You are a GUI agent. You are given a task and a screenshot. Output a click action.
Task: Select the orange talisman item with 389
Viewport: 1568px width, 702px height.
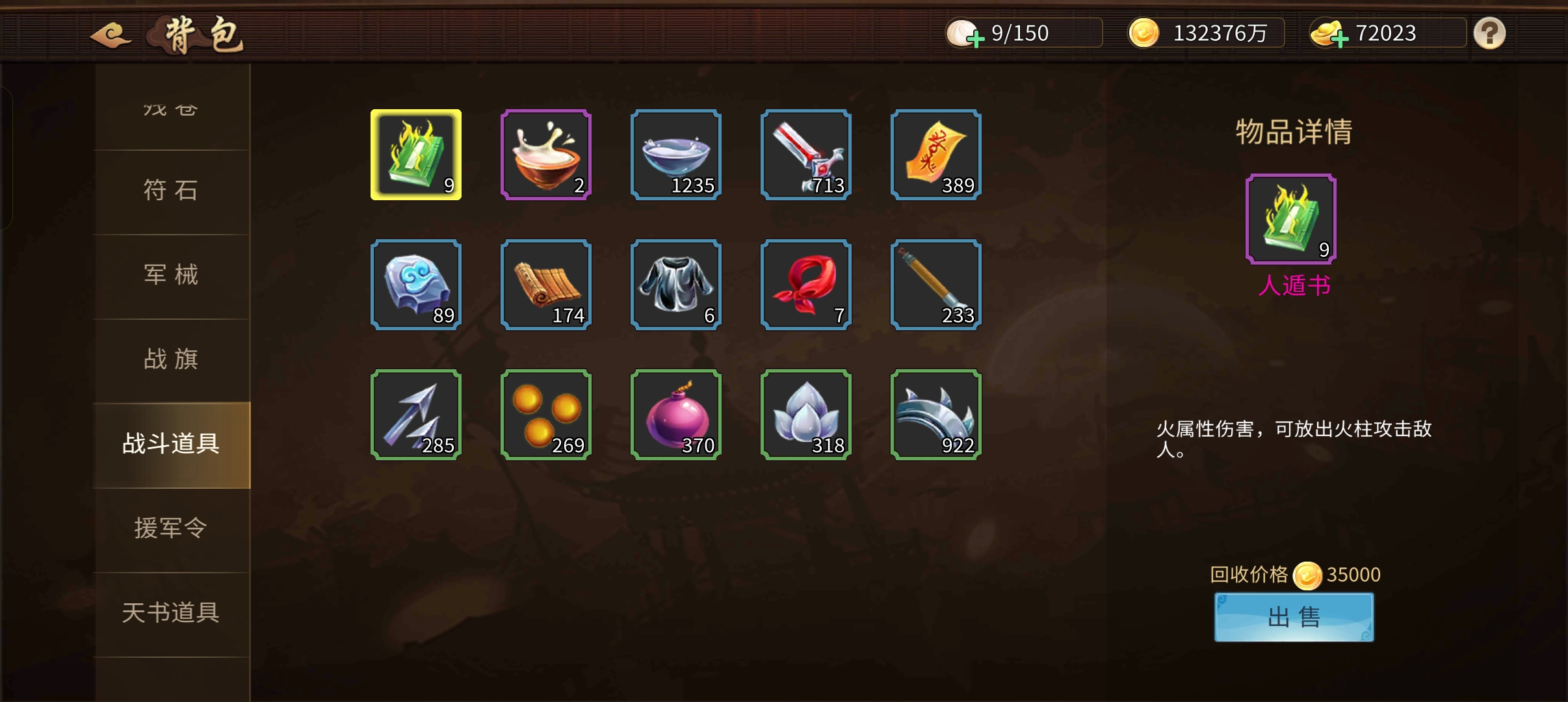click(936, 155)
